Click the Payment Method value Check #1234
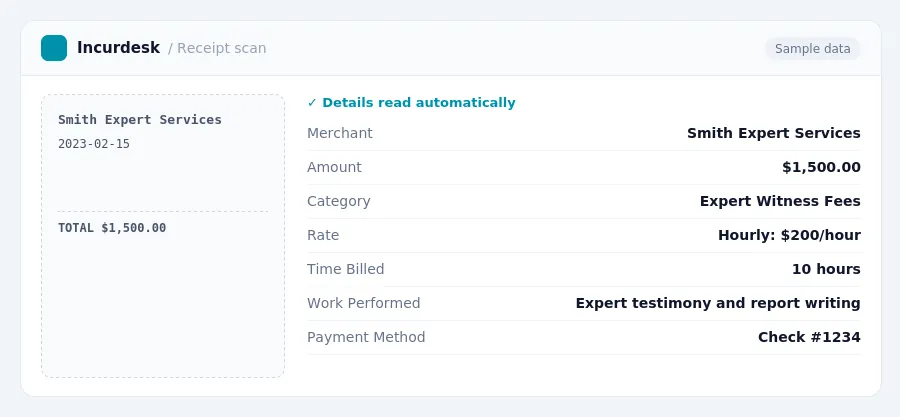 tap(809, 337)
